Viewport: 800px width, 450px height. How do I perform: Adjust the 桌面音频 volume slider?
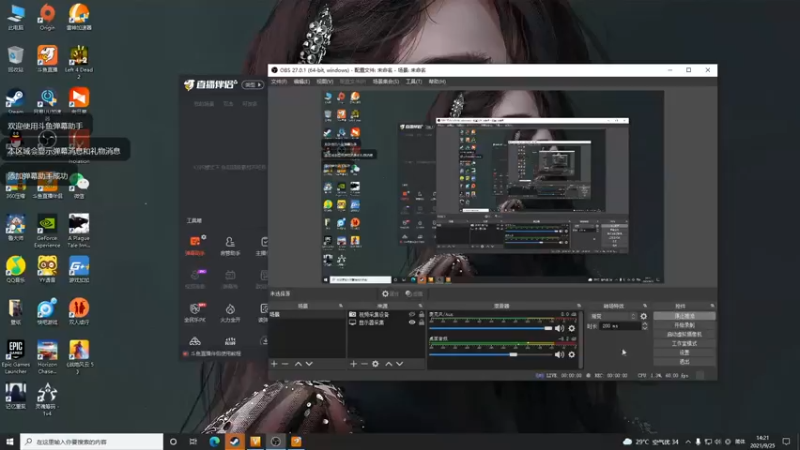pyautogui.click(x=491, y=355)
